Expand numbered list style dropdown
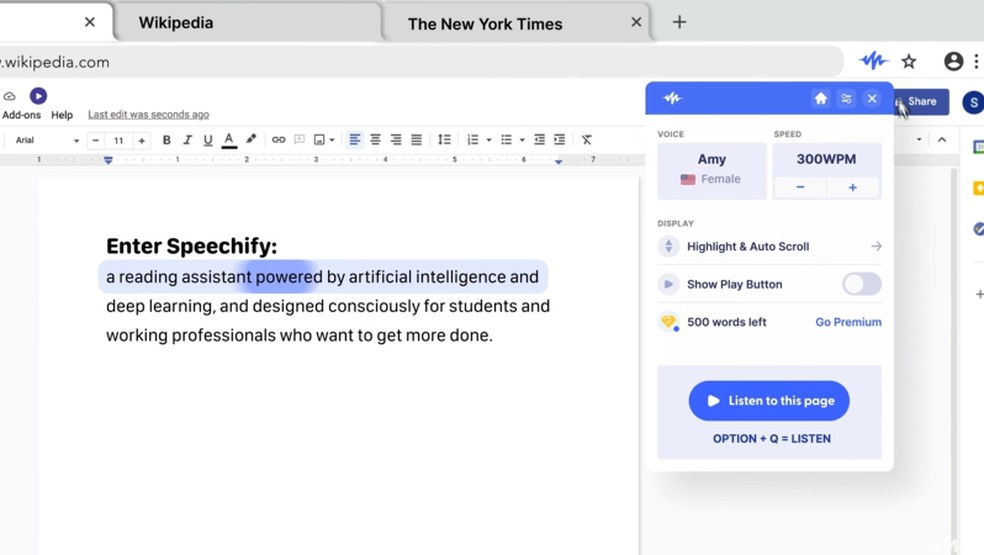984x555 pixels. pos(489,141)
